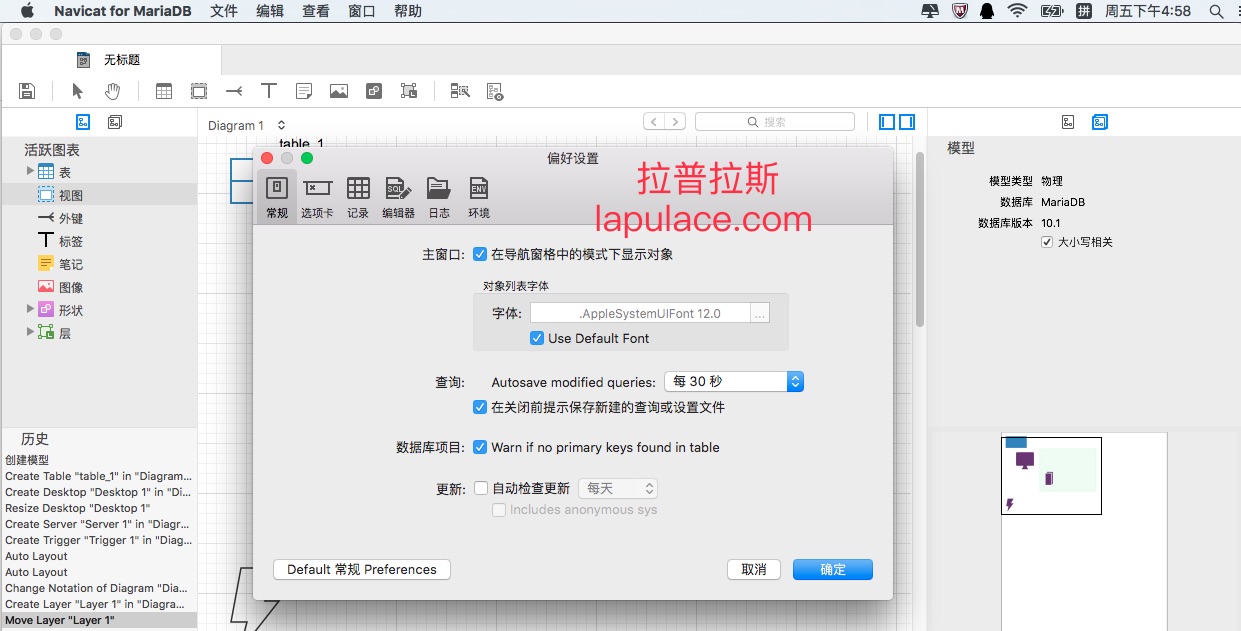Toggle the right sidebar panel visibility
The image size is (1241, 631).
point(907,122)
